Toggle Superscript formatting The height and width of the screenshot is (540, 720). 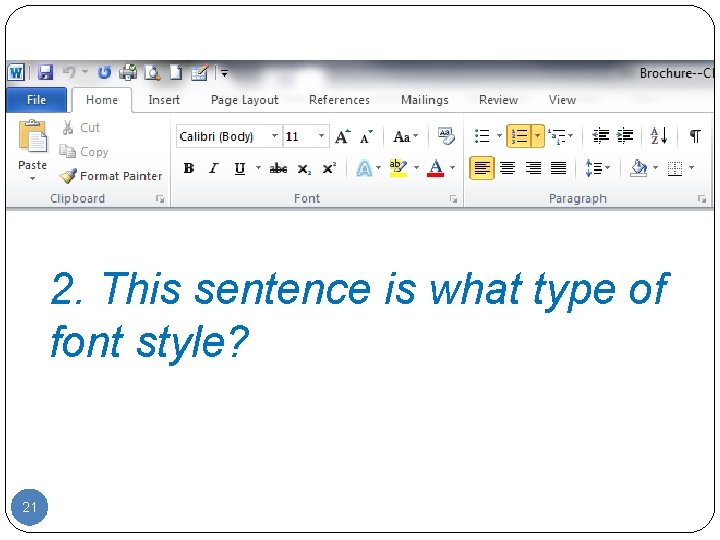point(329,169)
